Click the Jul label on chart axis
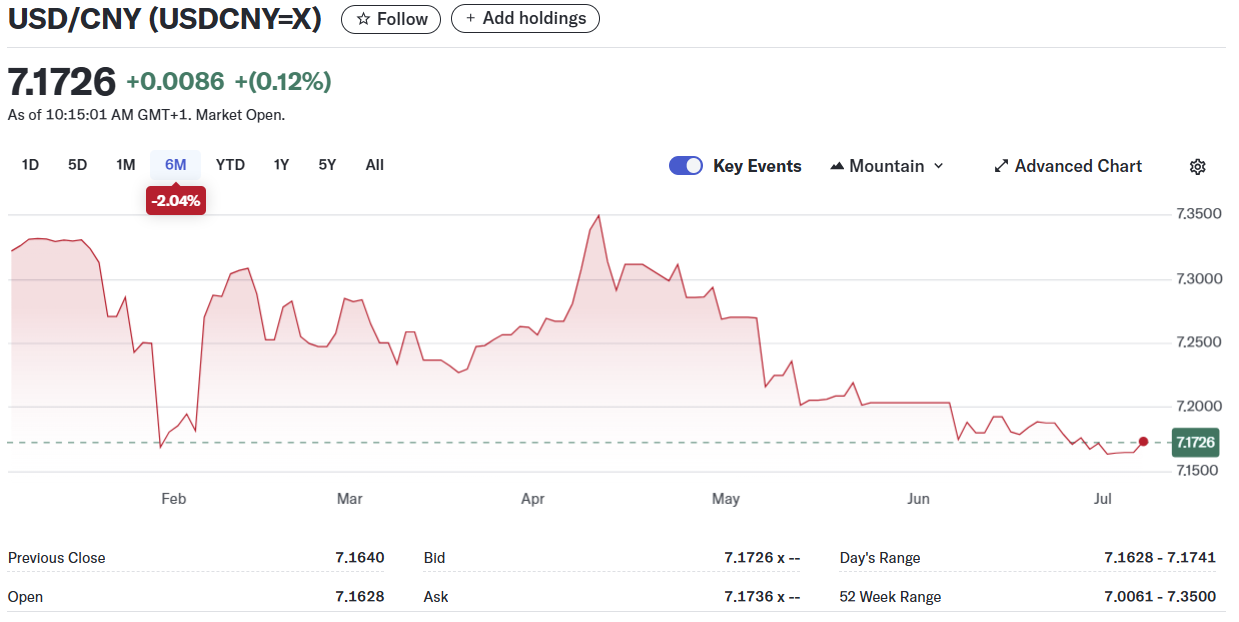 pyautogui.click(x=1102, y=499)
